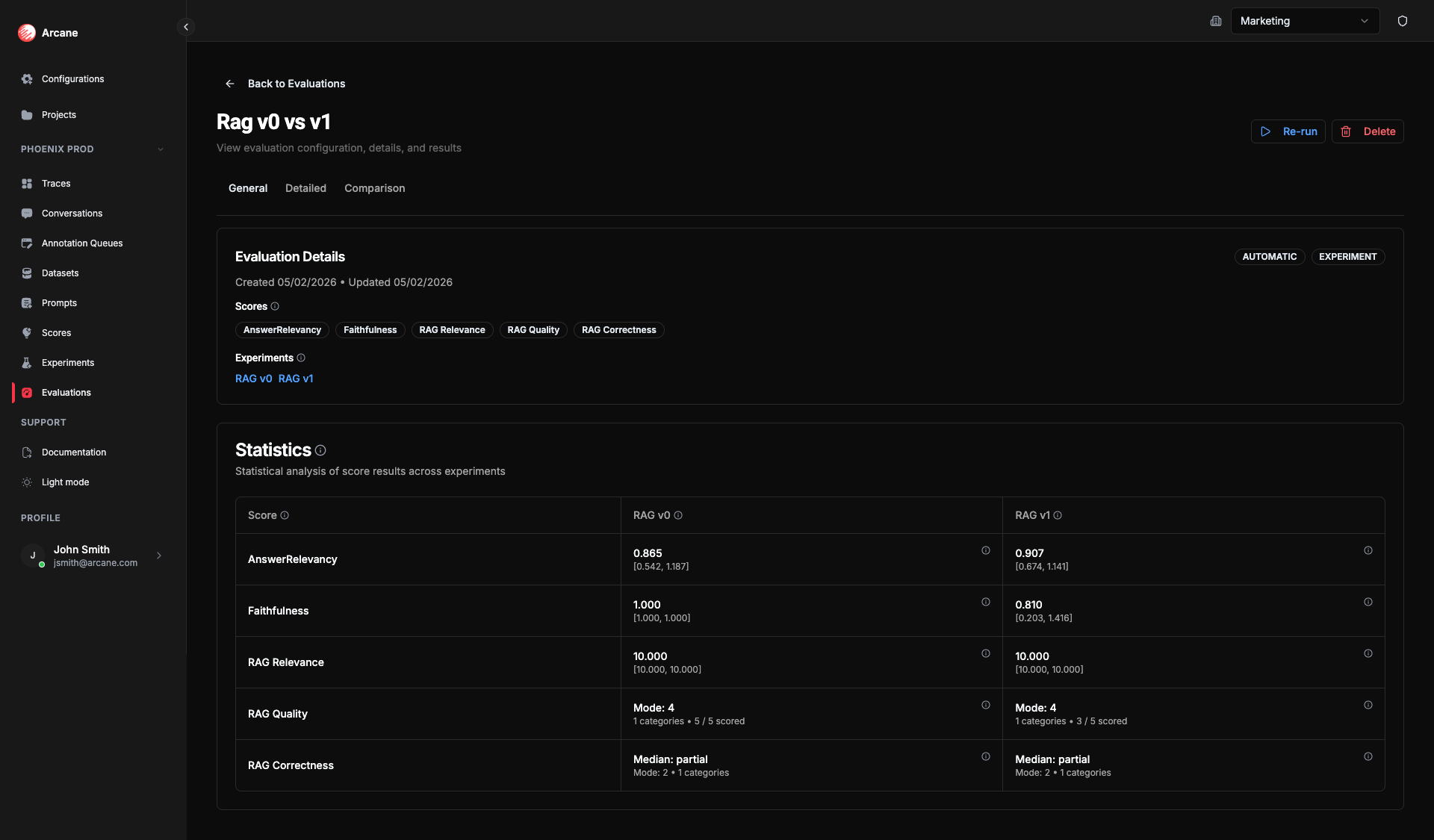1434x840 pixels.
Task: Expand the PHOENIX PROD section
Action: click(92, 149)
